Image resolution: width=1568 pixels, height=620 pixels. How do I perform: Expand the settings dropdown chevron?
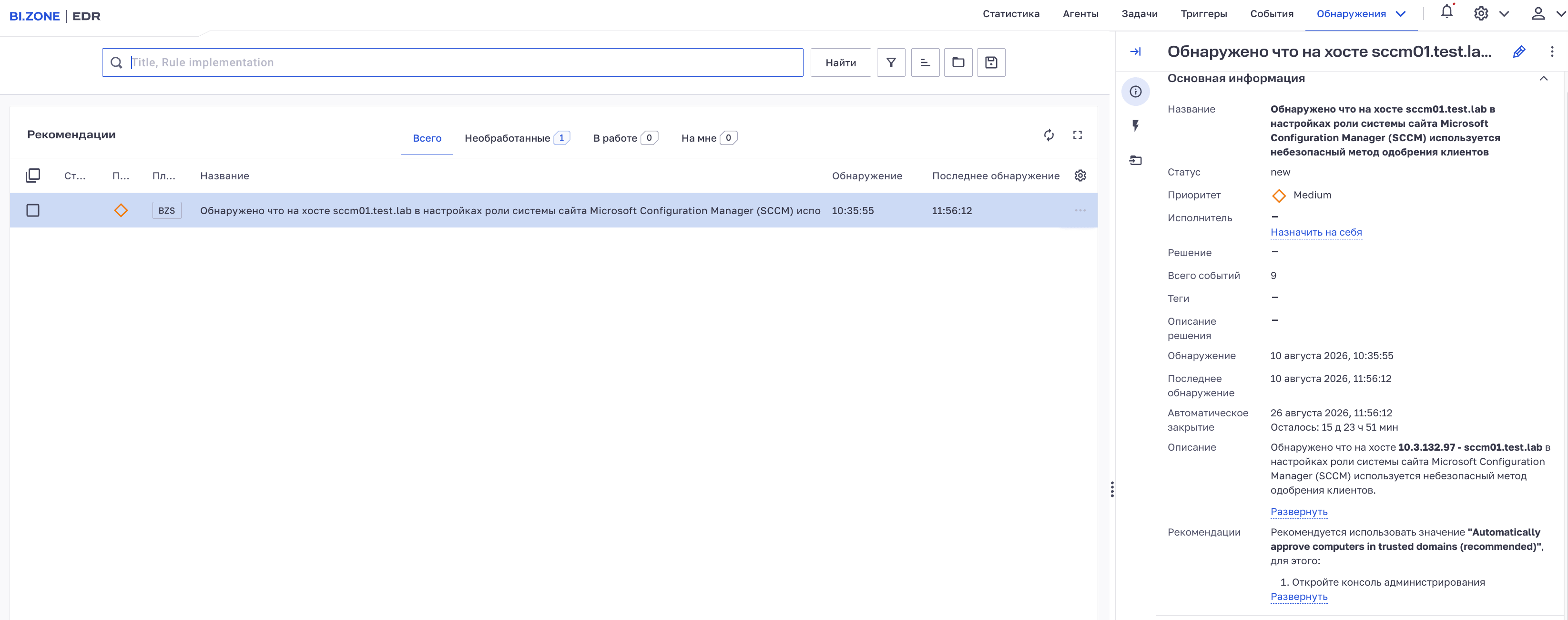click(1504, 14)
